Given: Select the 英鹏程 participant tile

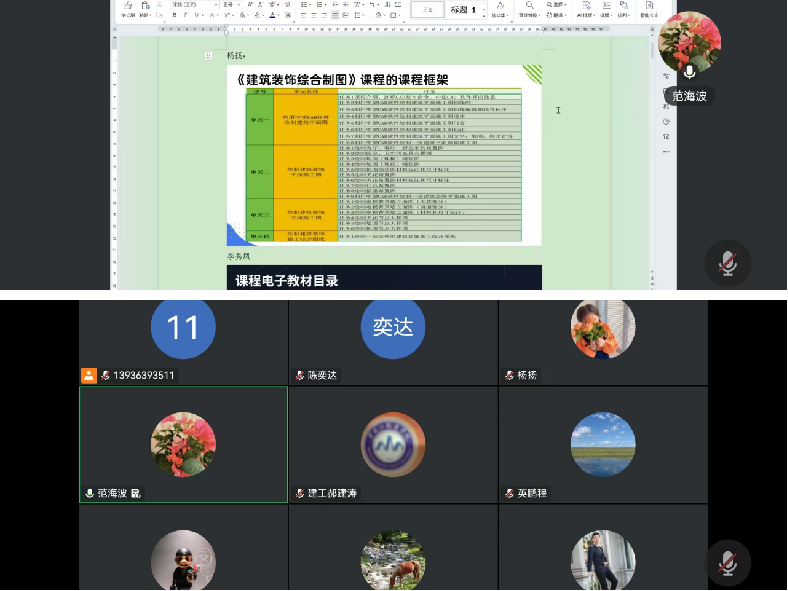Looking at the screenshot, I should tap(602, 444).
